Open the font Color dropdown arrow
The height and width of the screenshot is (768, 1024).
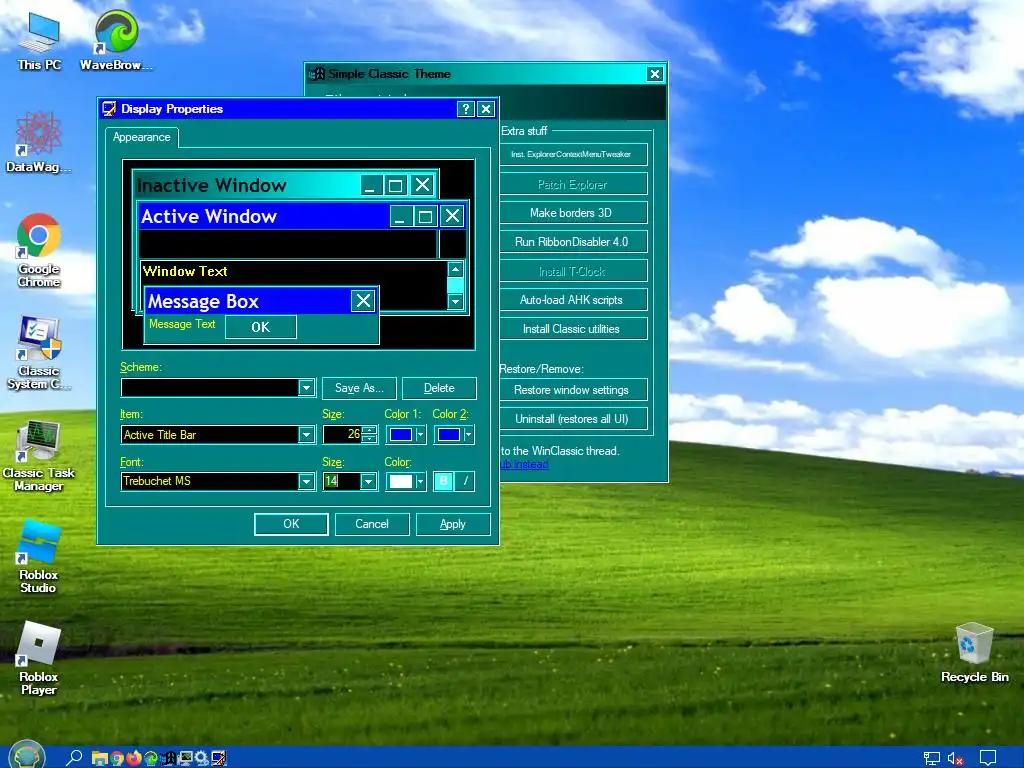coord(420,482)
